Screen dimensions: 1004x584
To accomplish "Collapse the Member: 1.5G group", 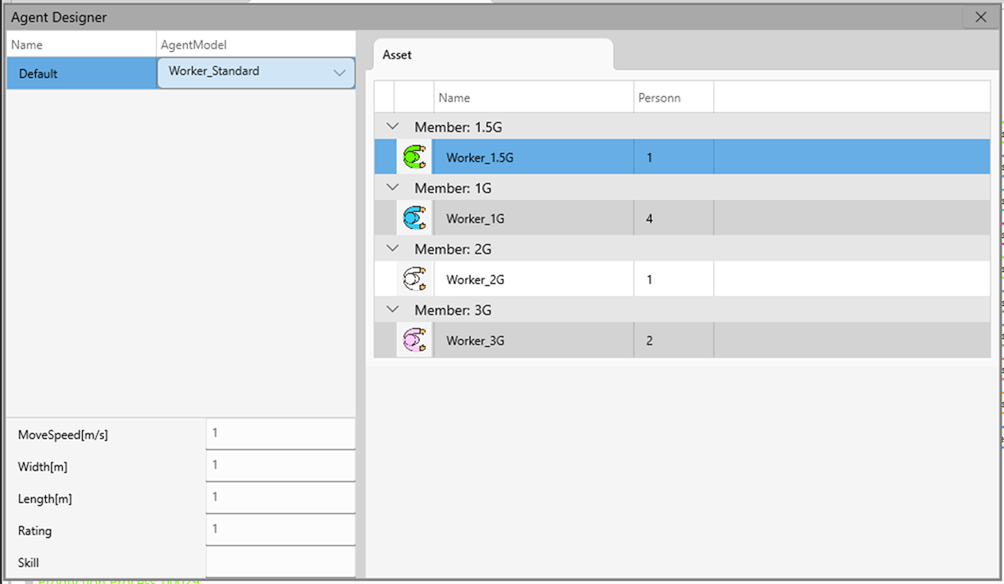I will click(393, 127).
